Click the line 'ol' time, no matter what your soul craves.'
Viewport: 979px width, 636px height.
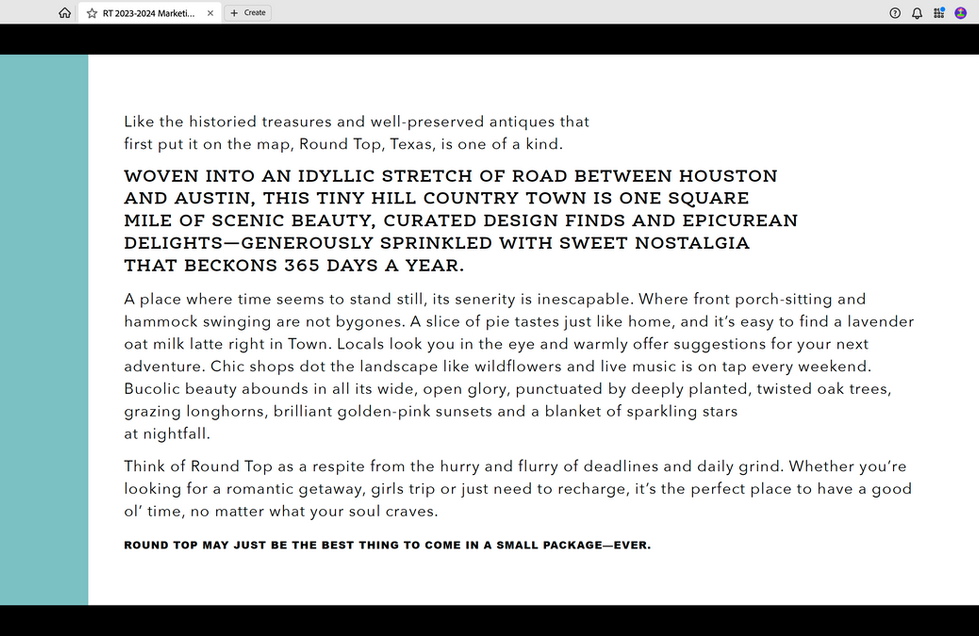(281, 511)
